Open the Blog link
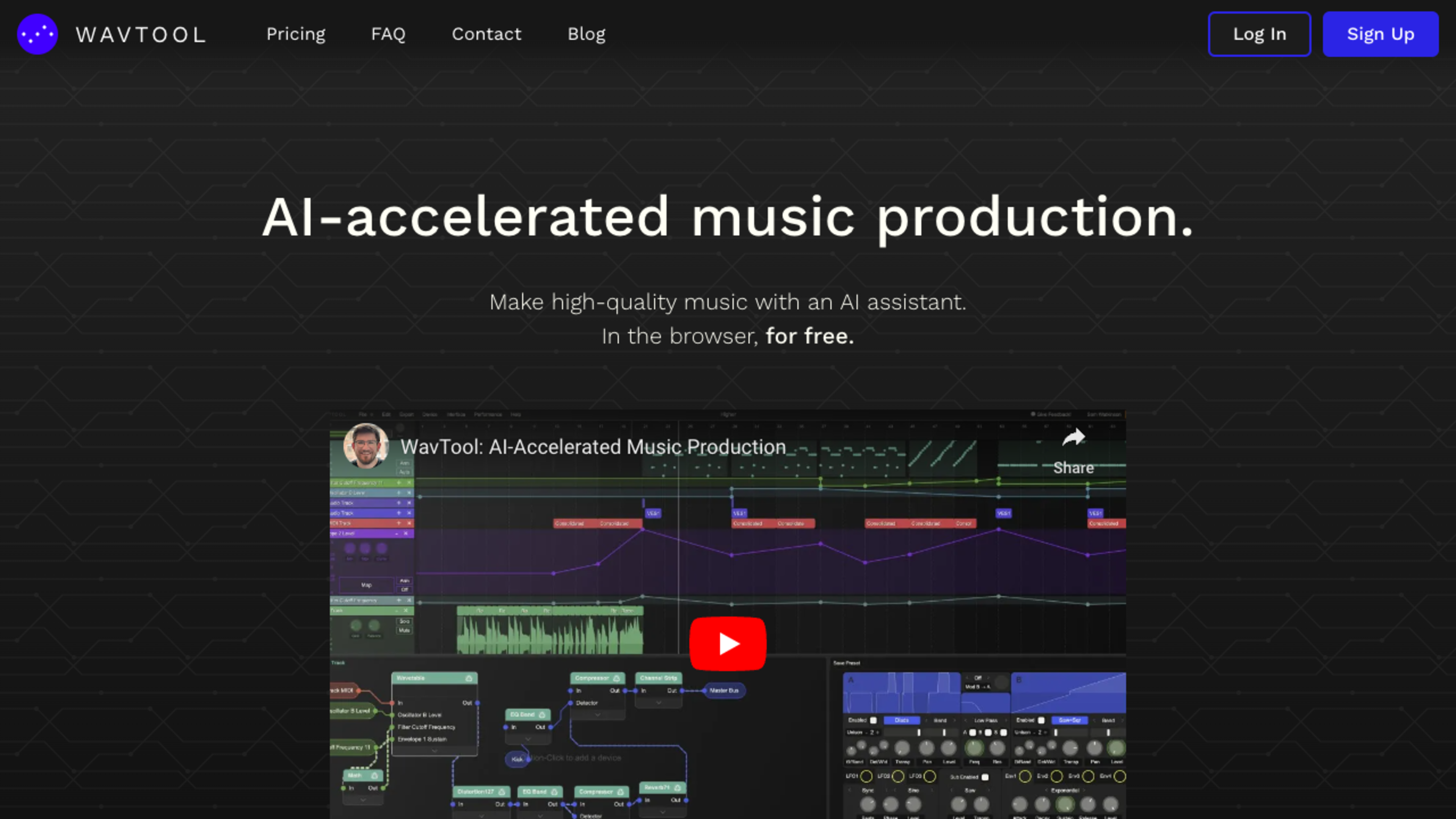The image size is (1456, 819). click(x=586, y=34)
